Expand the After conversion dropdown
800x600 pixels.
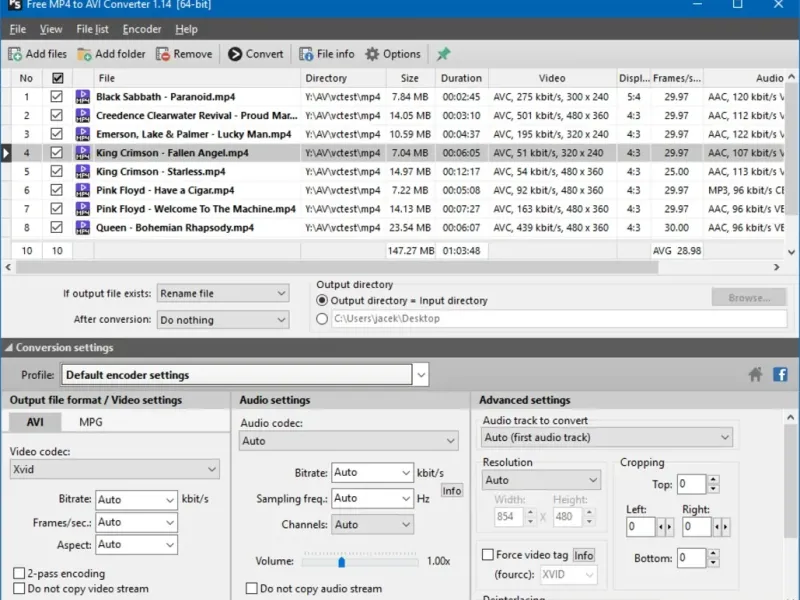pyautogui.click(x=223, y=320)
